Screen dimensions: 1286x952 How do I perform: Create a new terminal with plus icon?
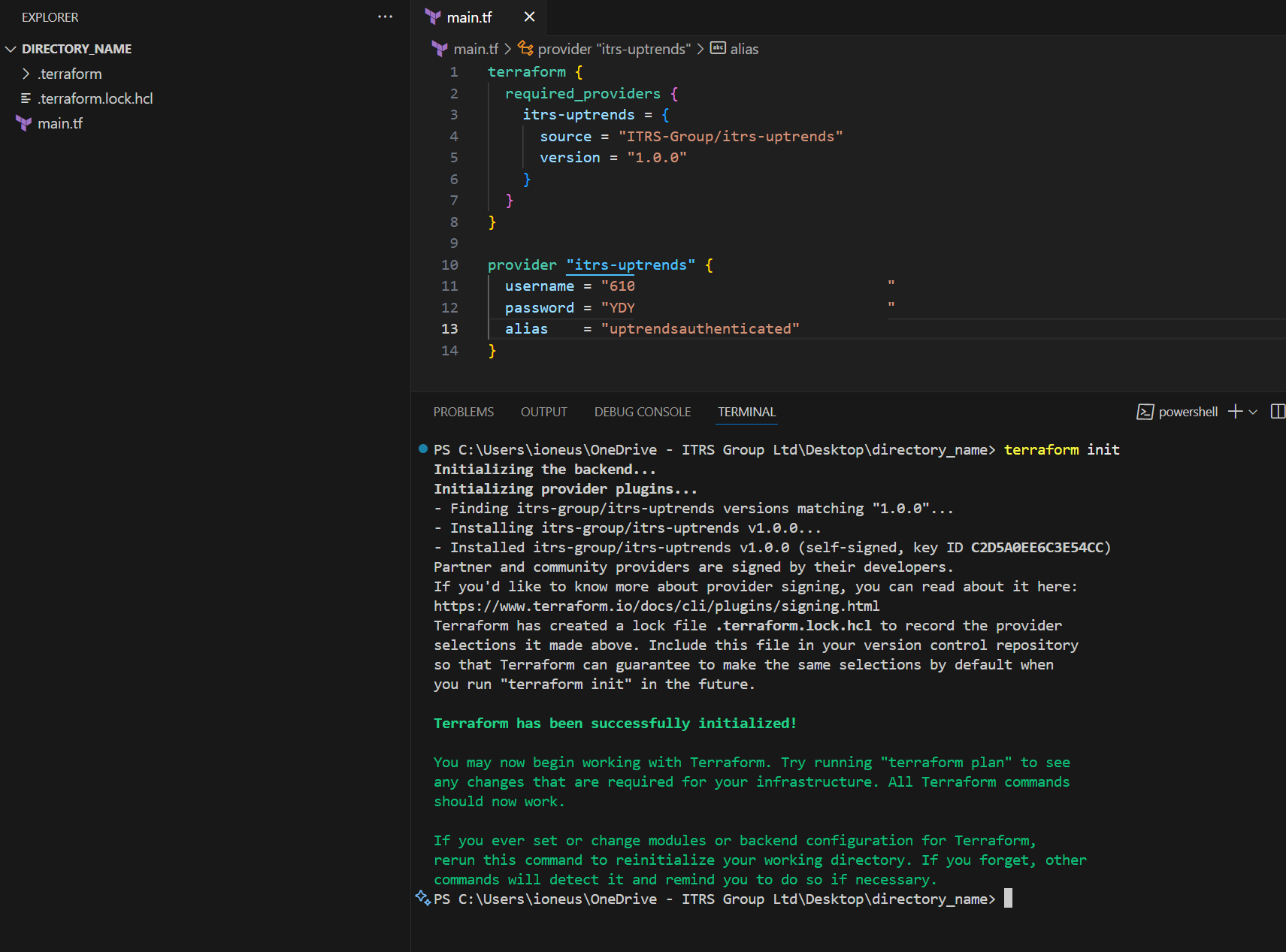(x=1235, y=411)
